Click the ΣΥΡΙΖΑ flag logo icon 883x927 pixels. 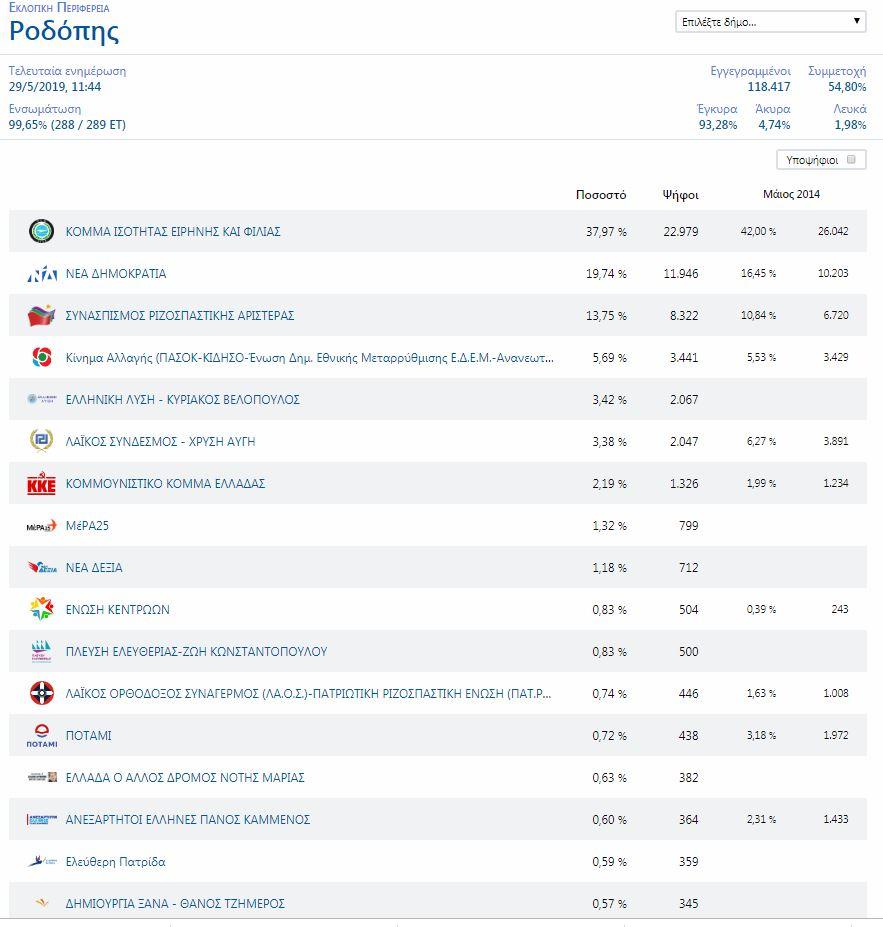pos(41,316)
